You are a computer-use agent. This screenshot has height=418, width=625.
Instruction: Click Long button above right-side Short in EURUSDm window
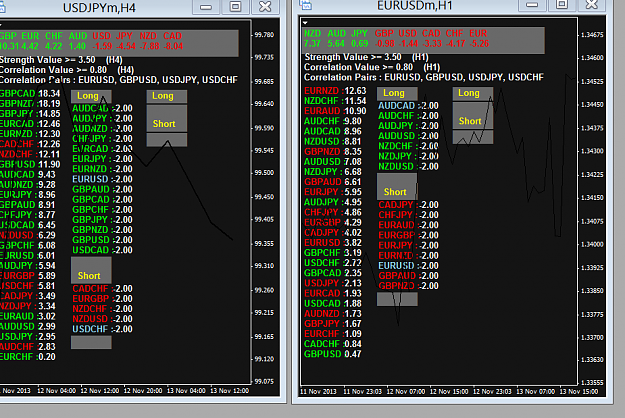pyautogui.click(x=473, y=93)
